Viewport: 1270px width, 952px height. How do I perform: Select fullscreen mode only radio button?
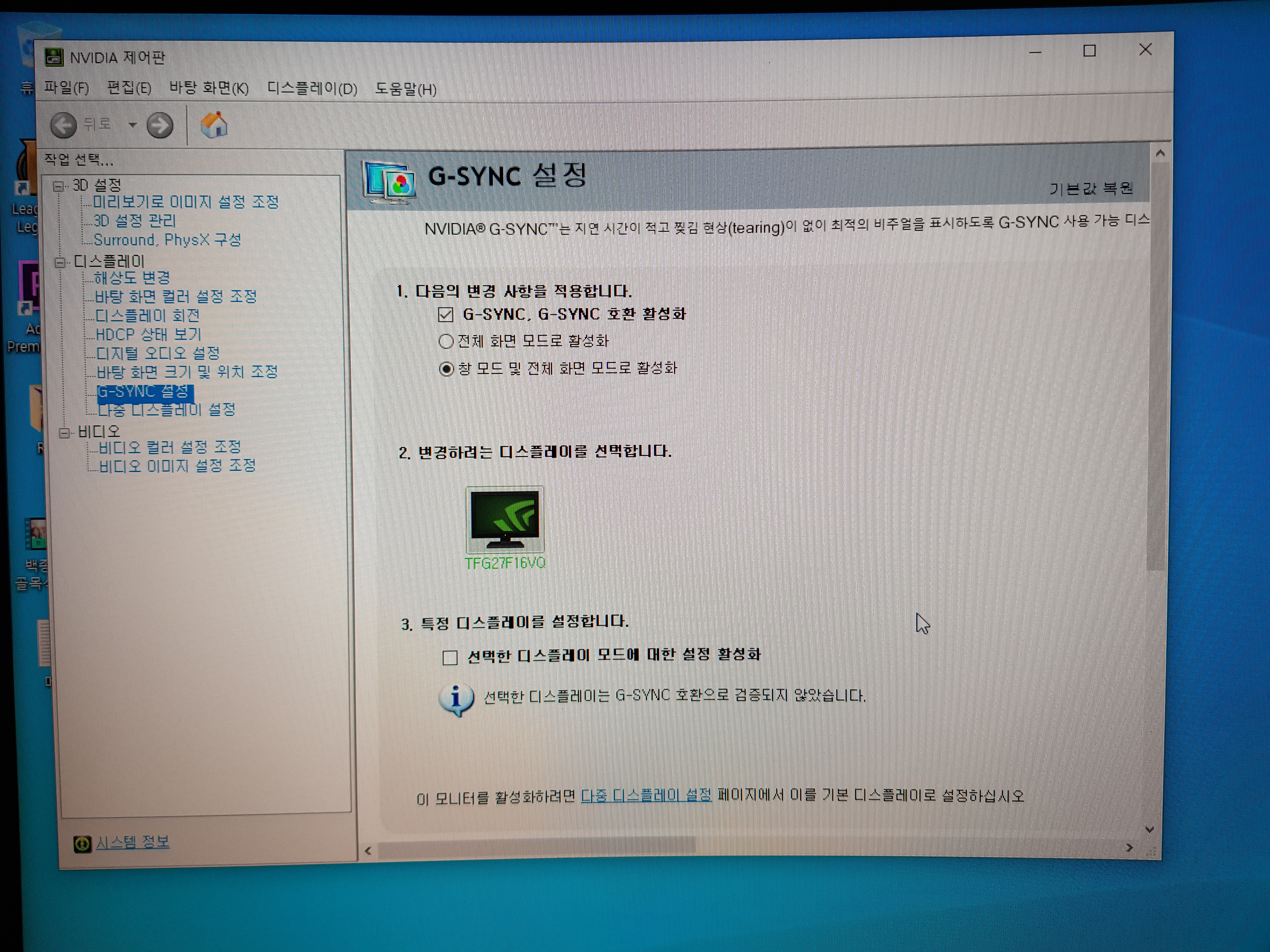[x=446, y=342]
